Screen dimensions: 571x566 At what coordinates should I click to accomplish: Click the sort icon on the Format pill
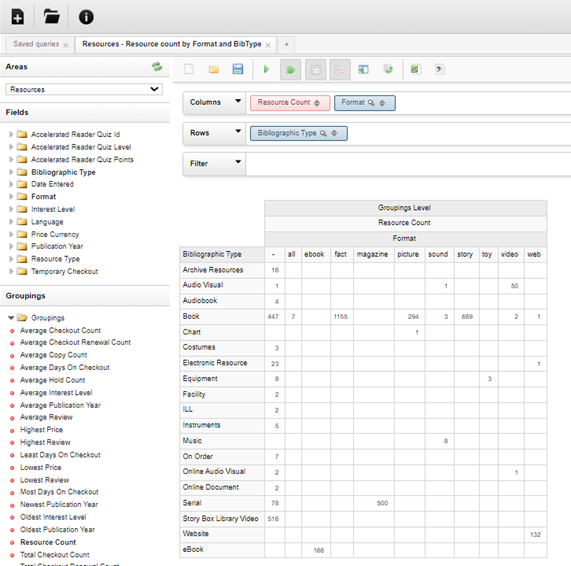point(382,103)
